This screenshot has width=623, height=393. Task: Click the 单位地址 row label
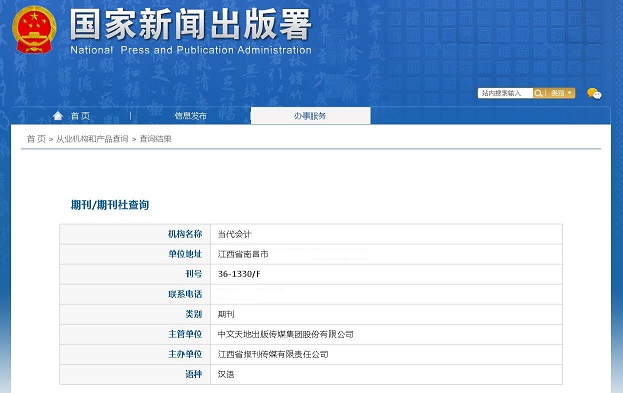coord(185,254)
